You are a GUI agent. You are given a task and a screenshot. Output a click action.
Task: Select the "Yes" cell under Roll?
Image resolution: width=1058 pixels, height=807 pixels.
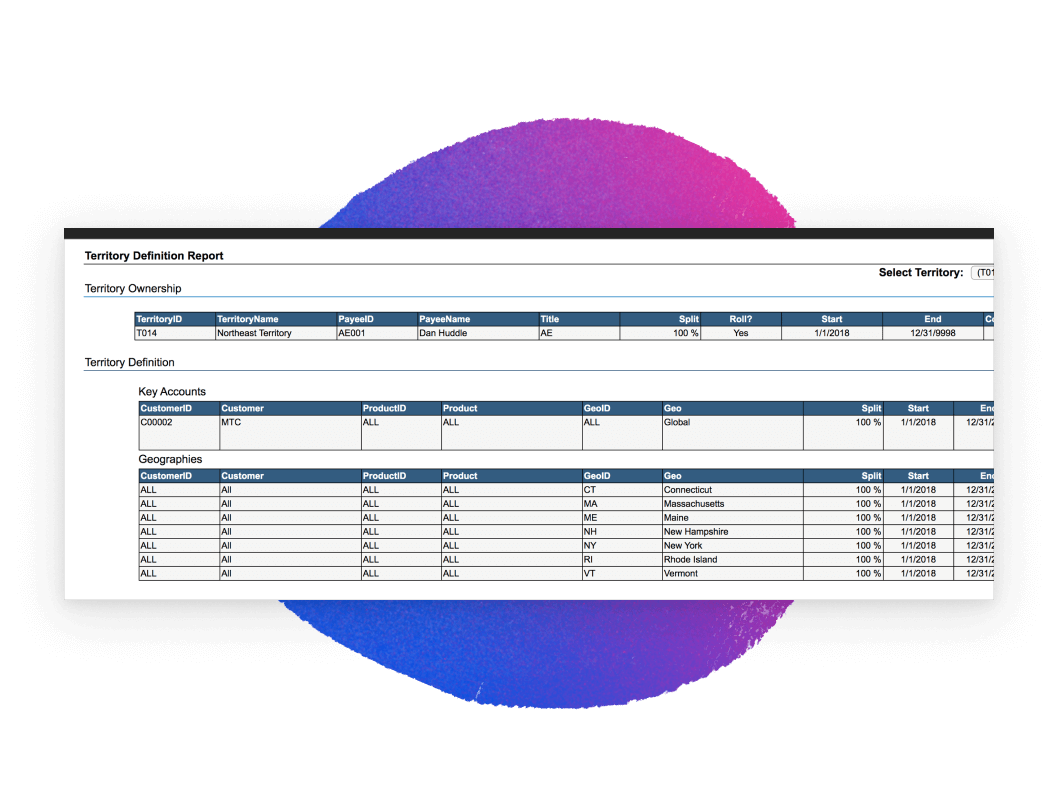[x=741, y=333]
